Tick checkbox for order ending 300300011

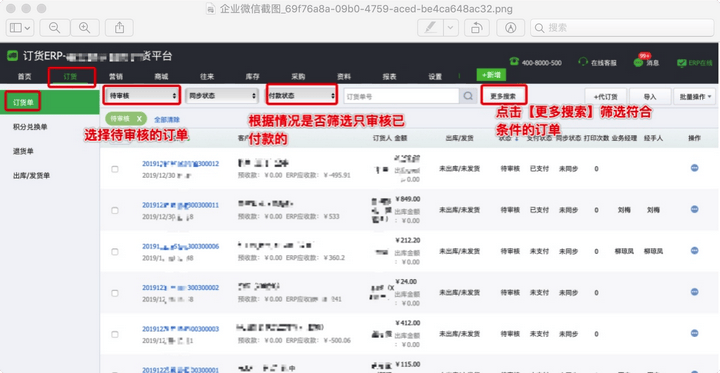tap(115, 210)
